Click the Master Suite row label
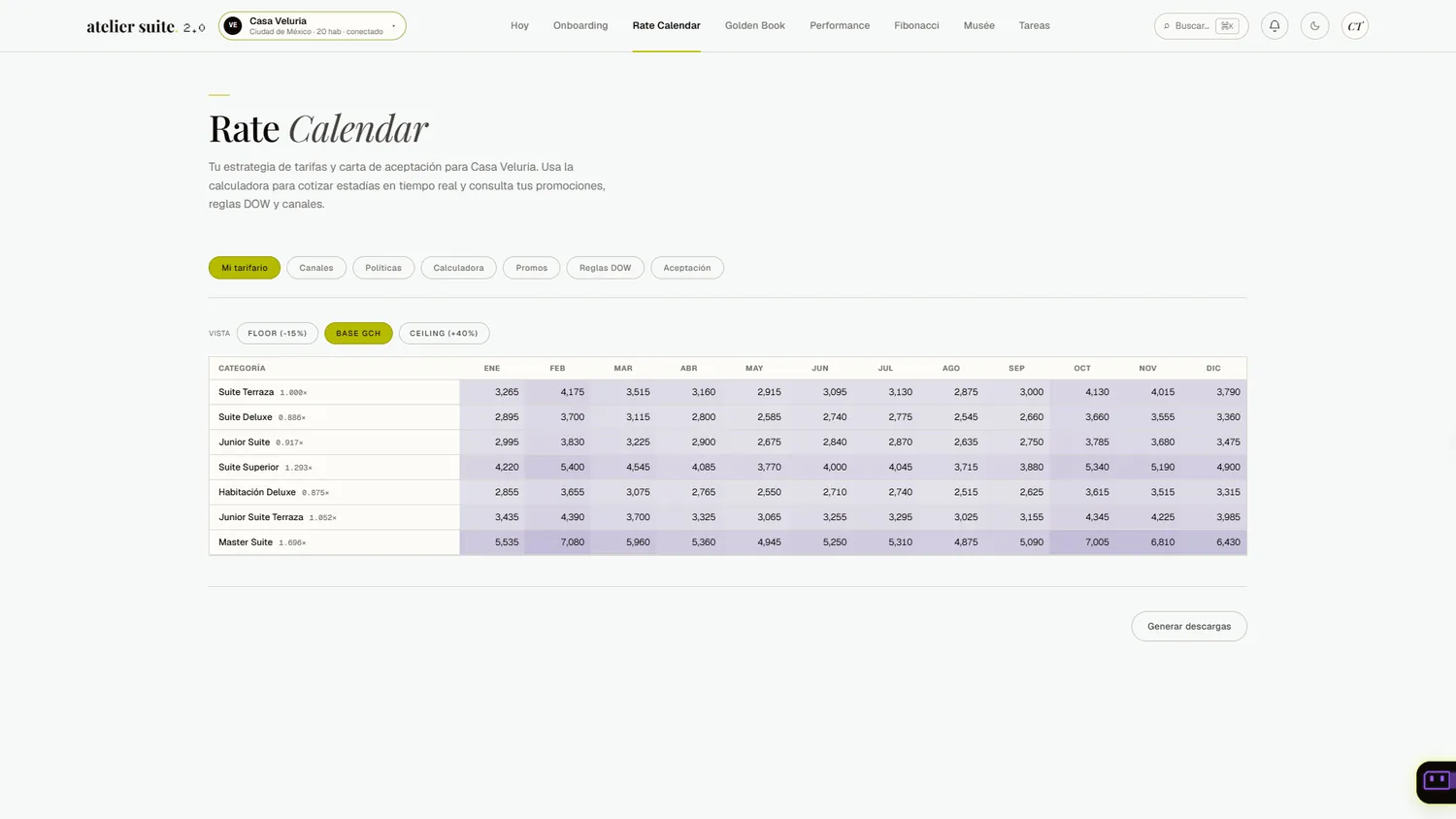Image resolution: width=1456 pixels, height=819 pixels. coord(246,542)
